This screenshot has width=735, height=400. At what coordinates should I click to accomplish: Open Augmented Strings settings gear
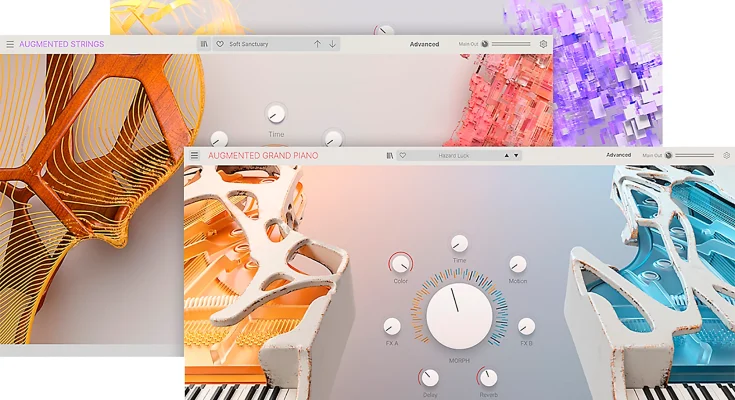click(x=544, y=44)
